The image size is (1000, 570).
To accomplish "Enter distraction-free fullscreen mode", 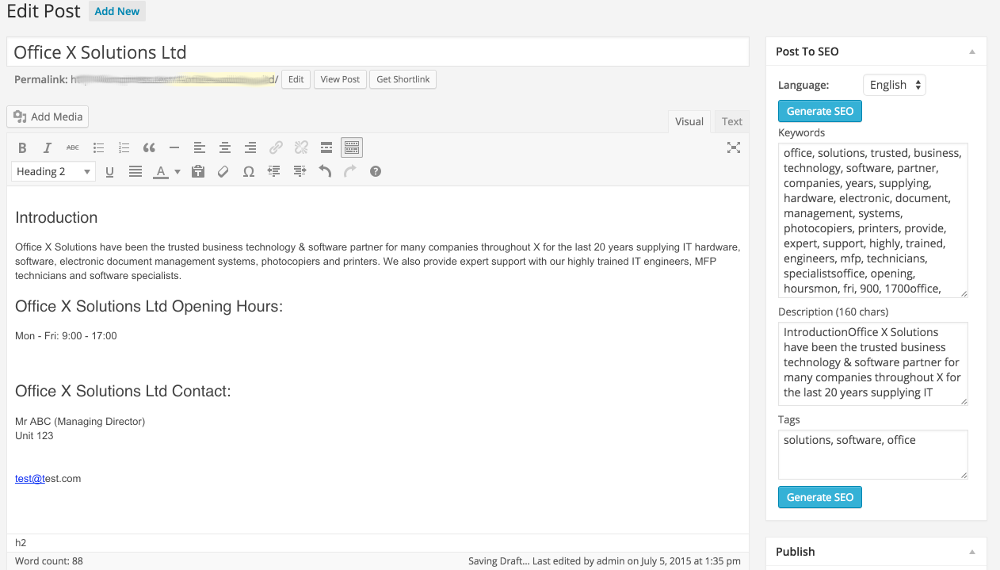I will click(733, 148).
